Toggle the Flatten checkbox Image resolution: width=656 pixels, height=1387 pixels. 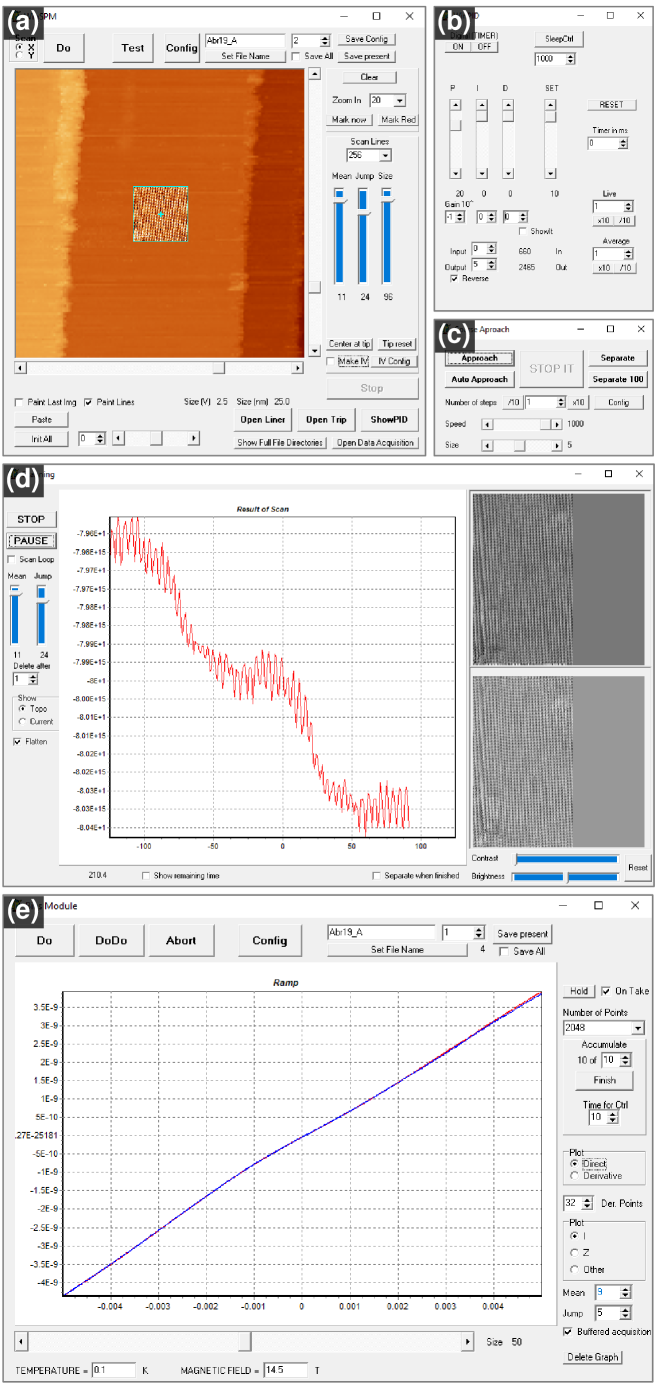point(16,742)
